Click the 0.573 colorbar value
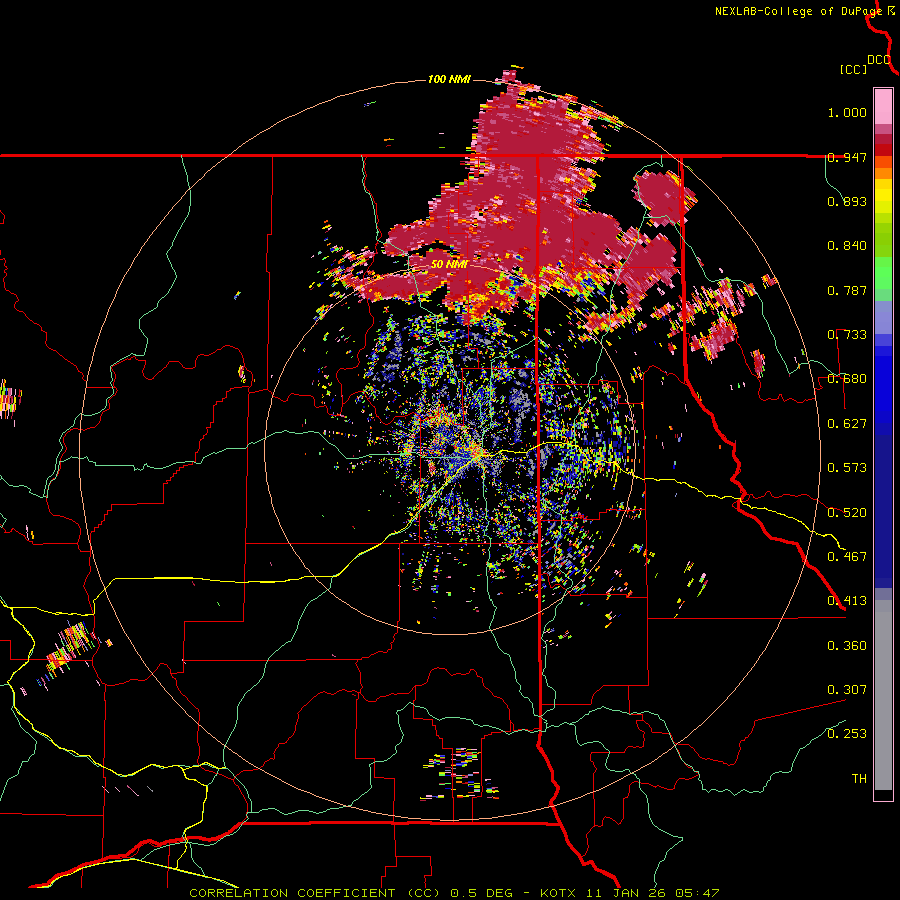Viewport: 900px width, 900px height. pyautogui.click(x=847, y=468)
